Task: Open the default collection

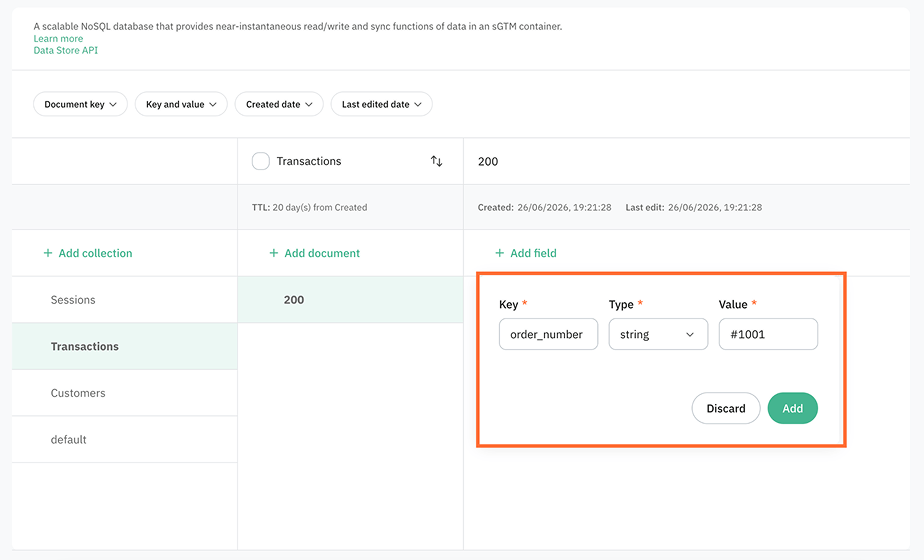Action: point(124,440)
